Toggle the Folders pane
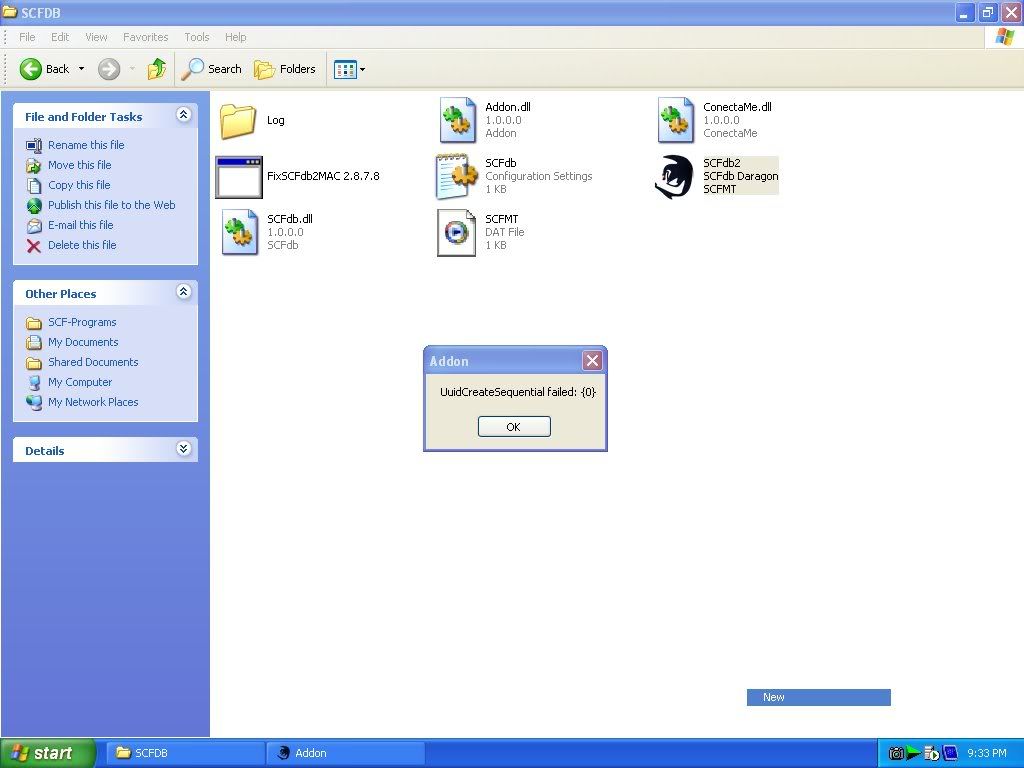Image resolution: width=1024 pixels, height=768 pixels. click(285, 69)
